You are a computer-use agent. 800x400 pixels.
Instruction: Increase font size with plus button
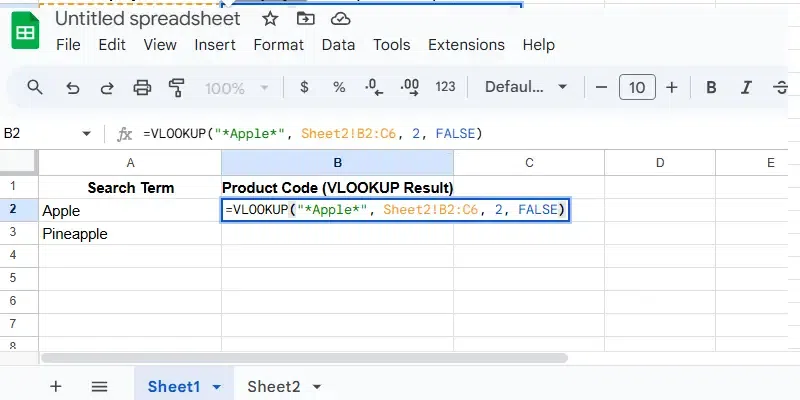click(672, 88)
